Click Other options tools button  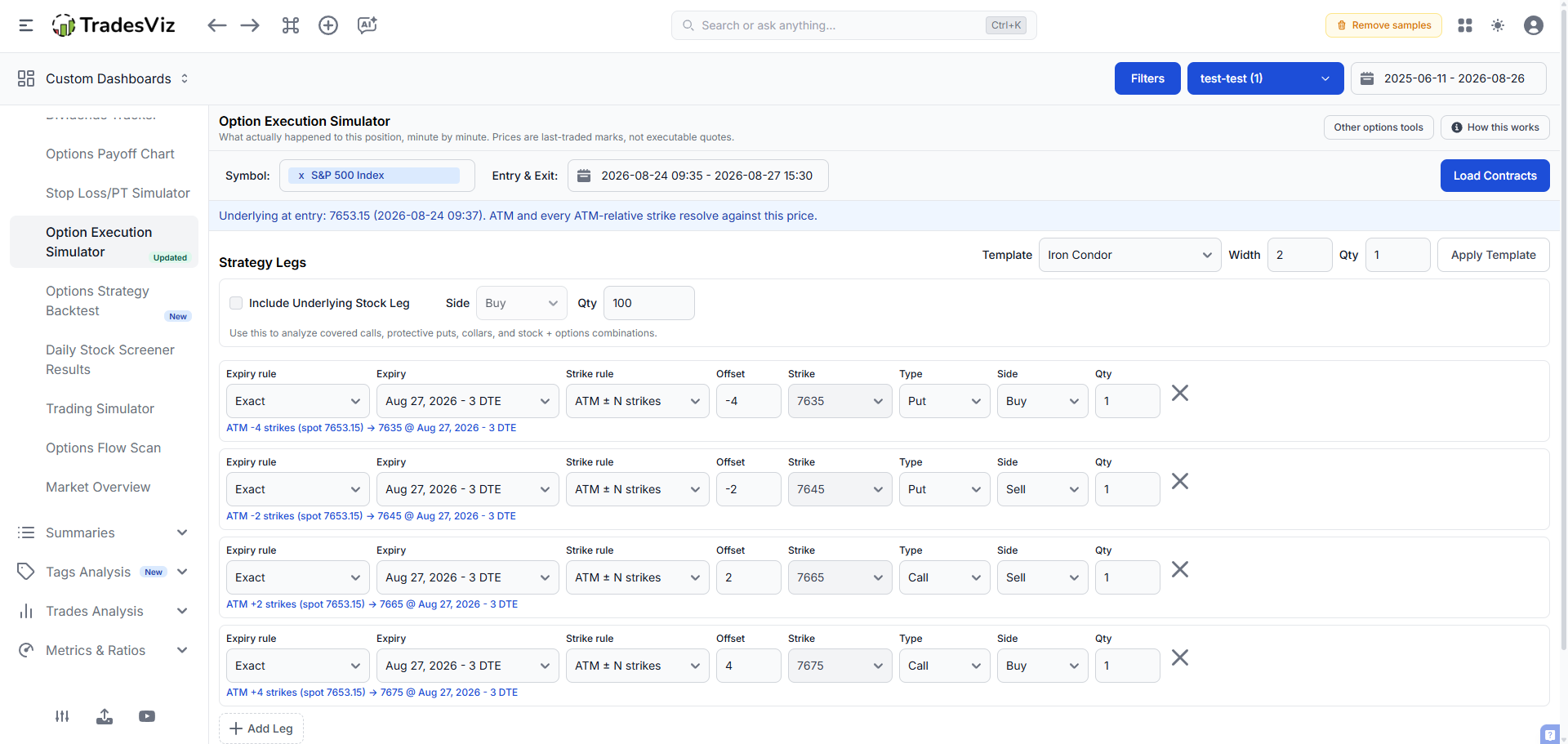pos(1379,127)
